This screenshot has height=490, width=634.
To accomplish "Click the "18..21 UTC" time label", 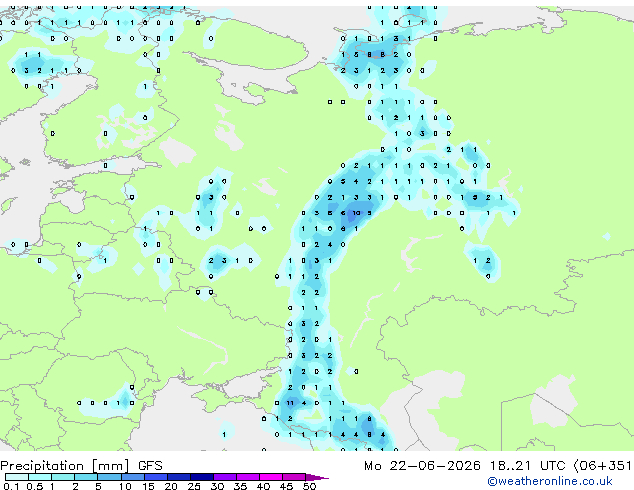I will click(x=527, y=466).
